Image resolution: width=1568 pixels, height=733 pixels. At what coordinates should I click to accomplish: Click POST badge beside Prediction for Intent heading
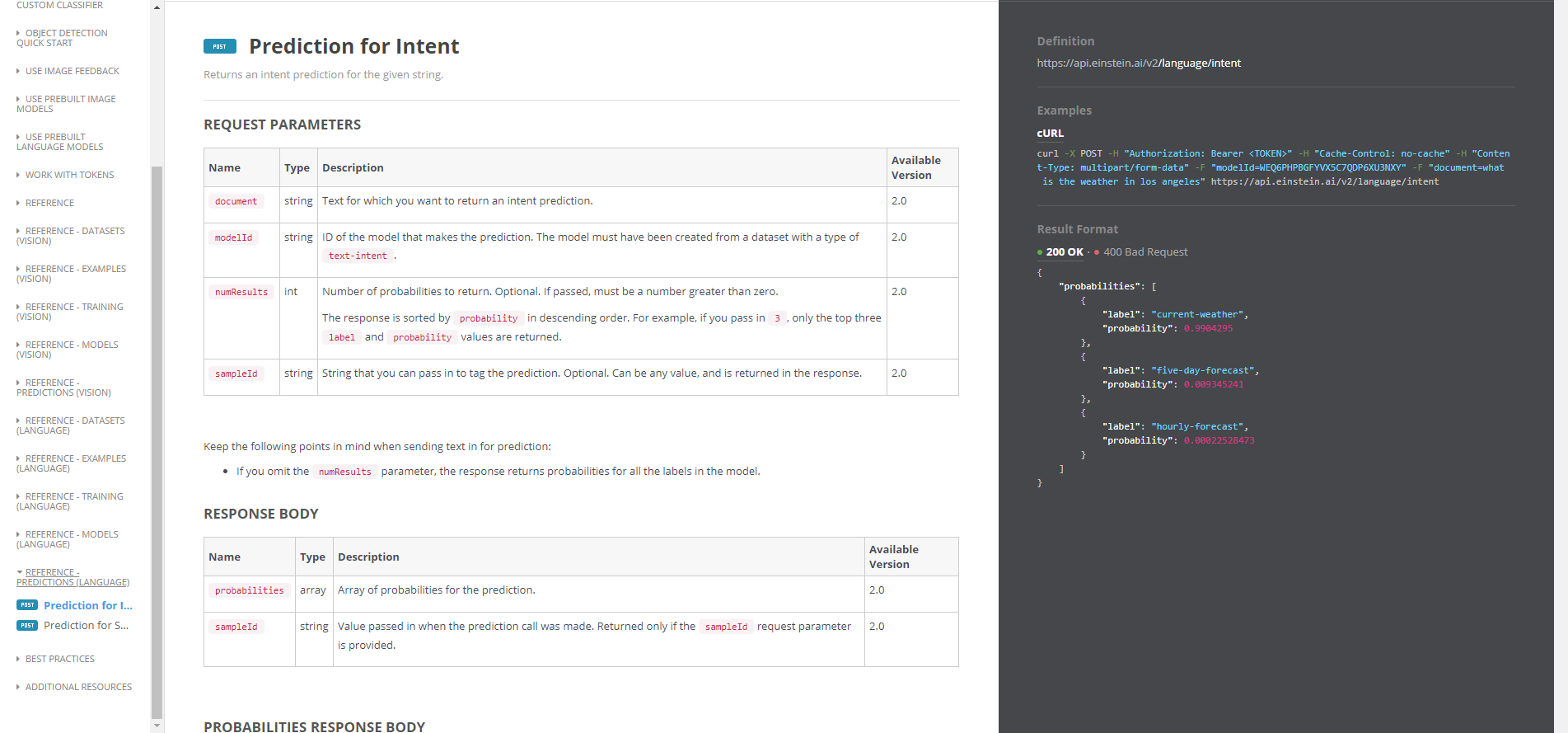coord(219,47)
